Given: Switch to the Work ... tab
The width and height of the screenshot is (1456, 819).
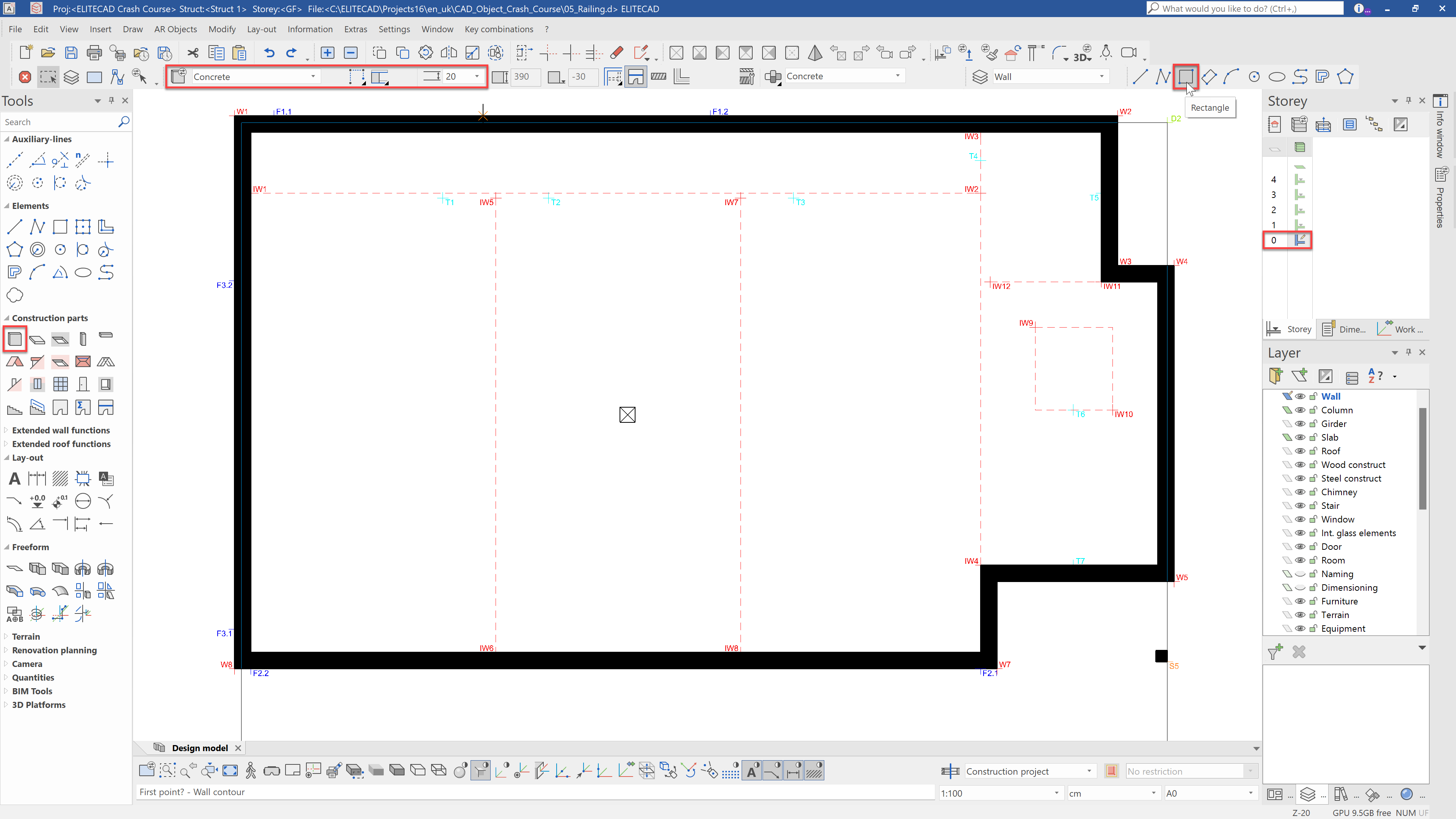Looking at the screenshot, I should pos(1401,329).
